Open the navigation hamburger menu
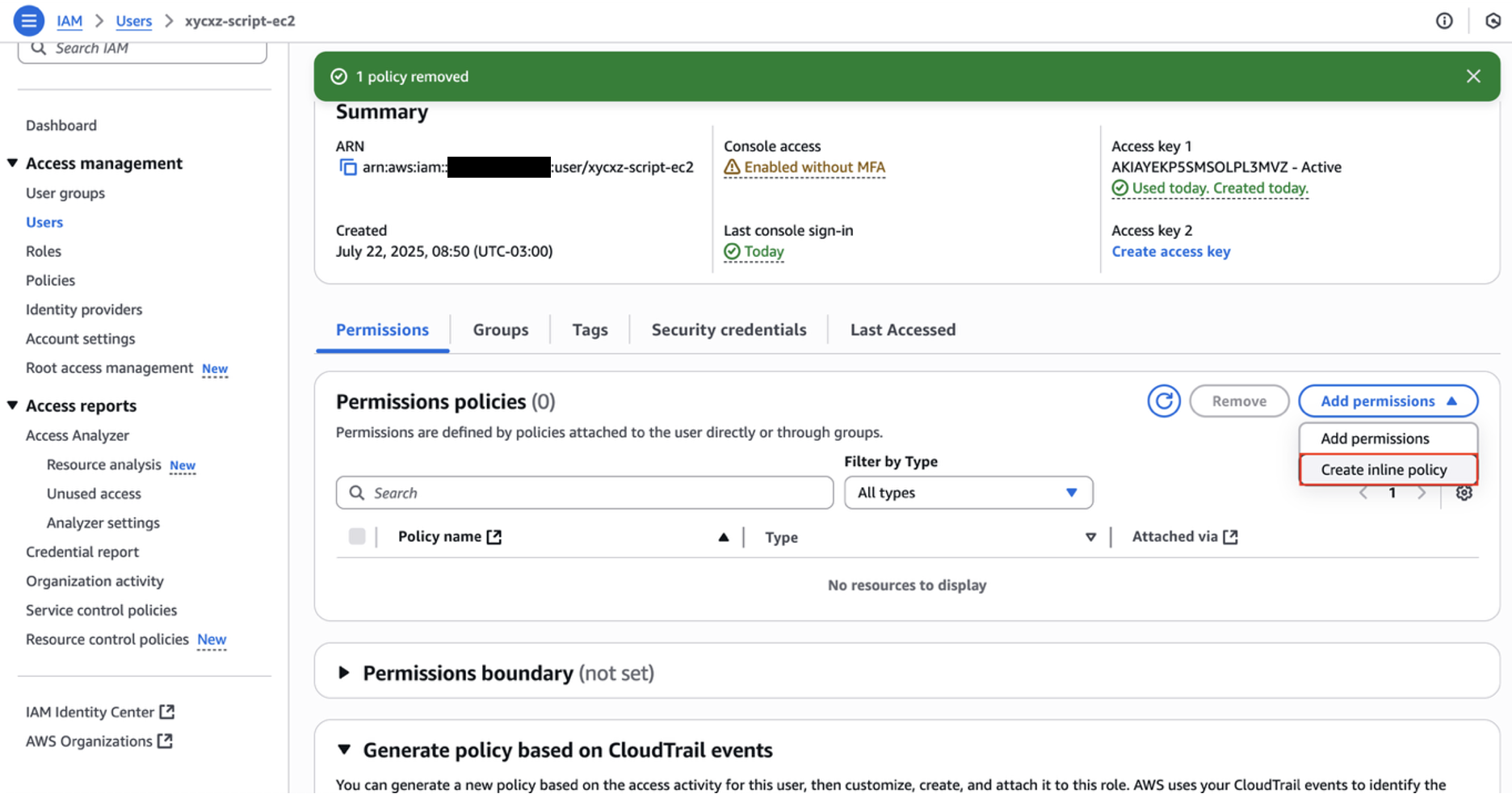 28,20
